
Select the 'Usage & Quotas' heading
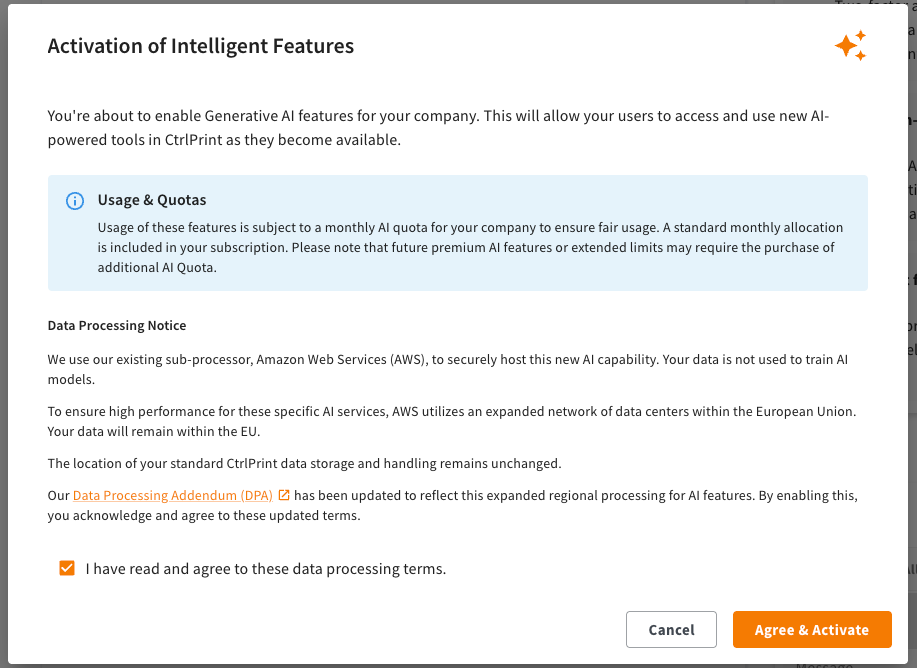click(x=152, y=201)
